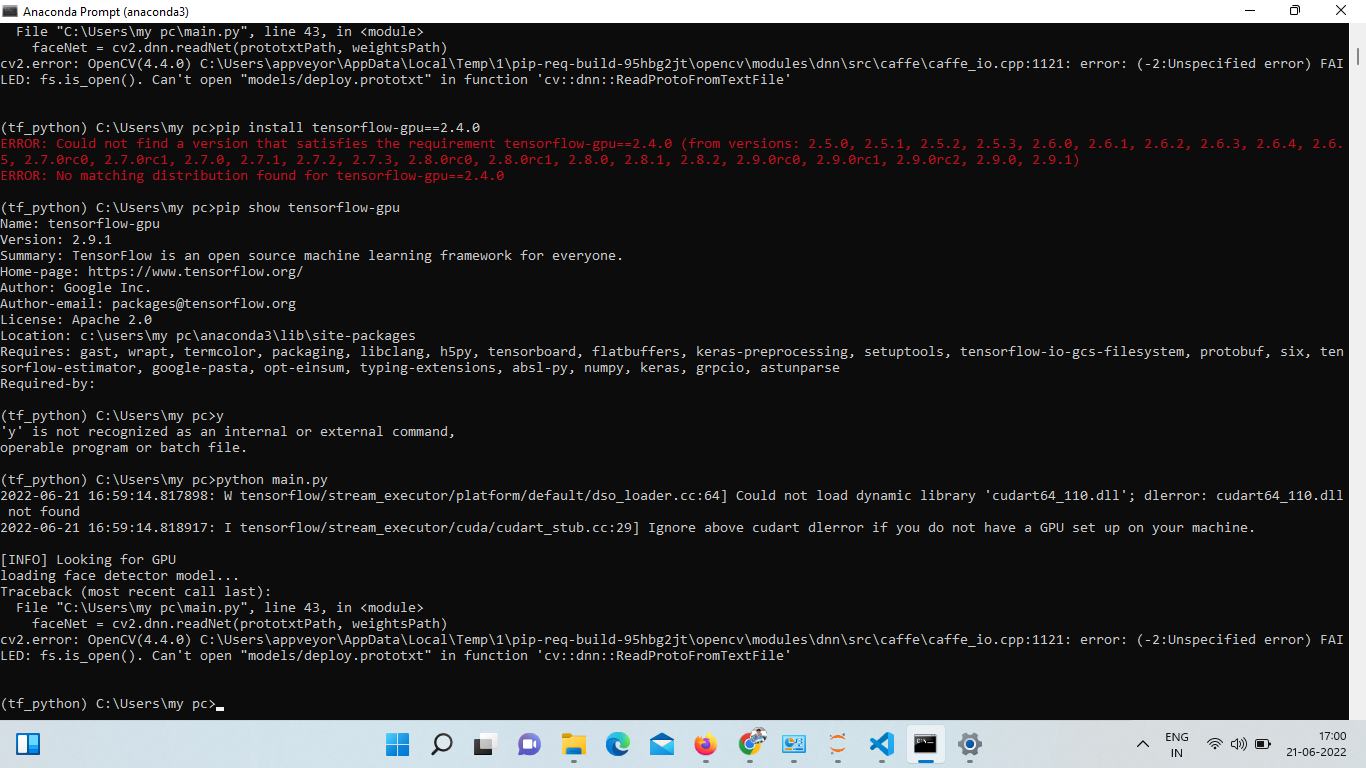The height and width of the screenshot is (768, 1366).
Task: Click the "python main.py" command
Action: [272, 480]
